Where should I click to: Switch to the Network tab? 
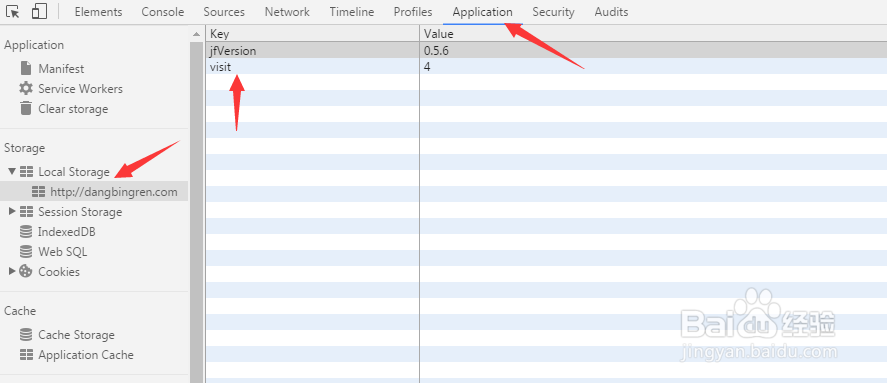pos(287,12)
